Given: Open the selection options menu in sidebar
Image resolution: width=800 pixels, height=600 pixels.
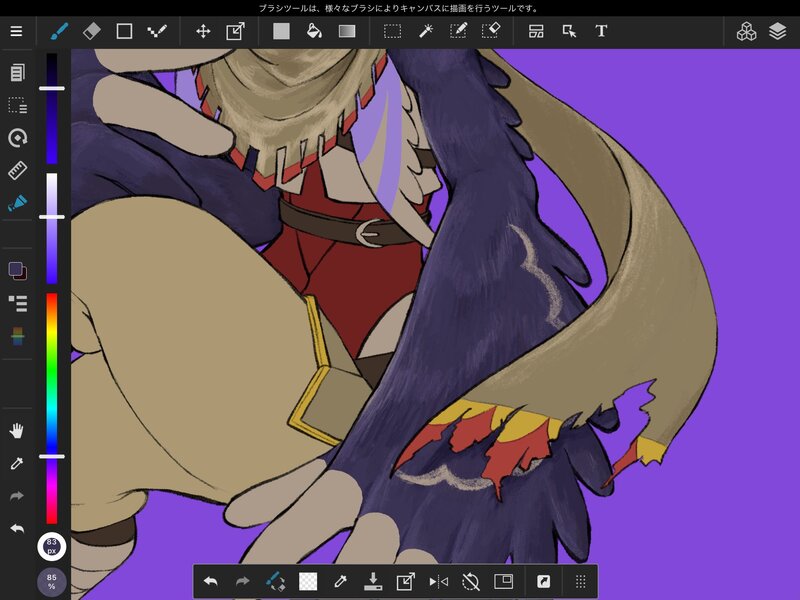Looking at the screenshot, I should click(17, 105).
